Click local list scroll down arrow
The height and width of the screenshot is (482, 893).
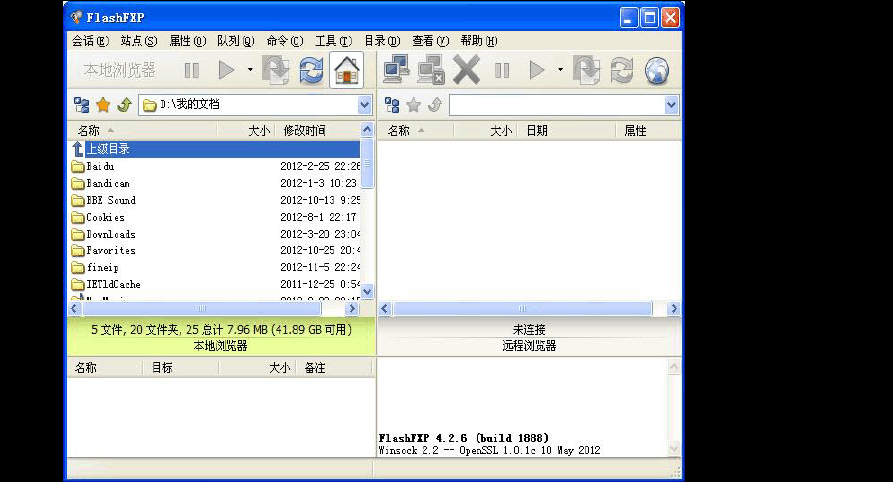367,291
